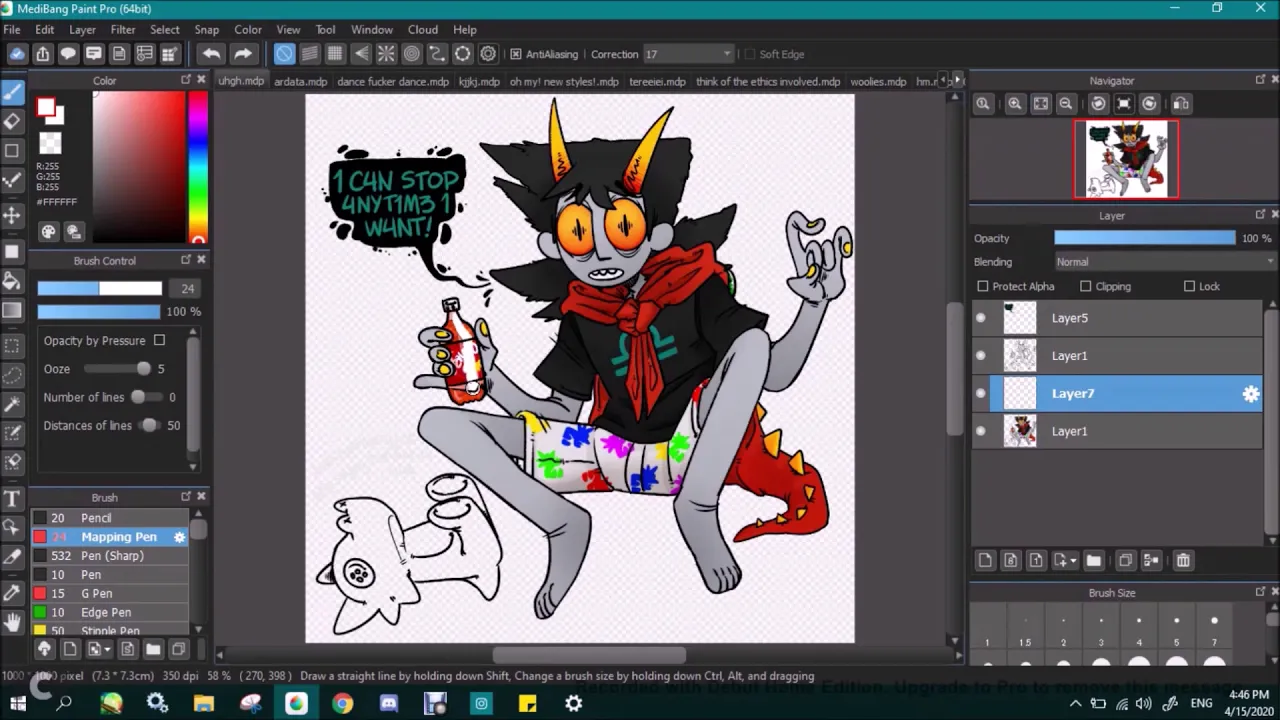
Task: Enable the layer Lock checkbox
Action: (x=1190, y=287)
